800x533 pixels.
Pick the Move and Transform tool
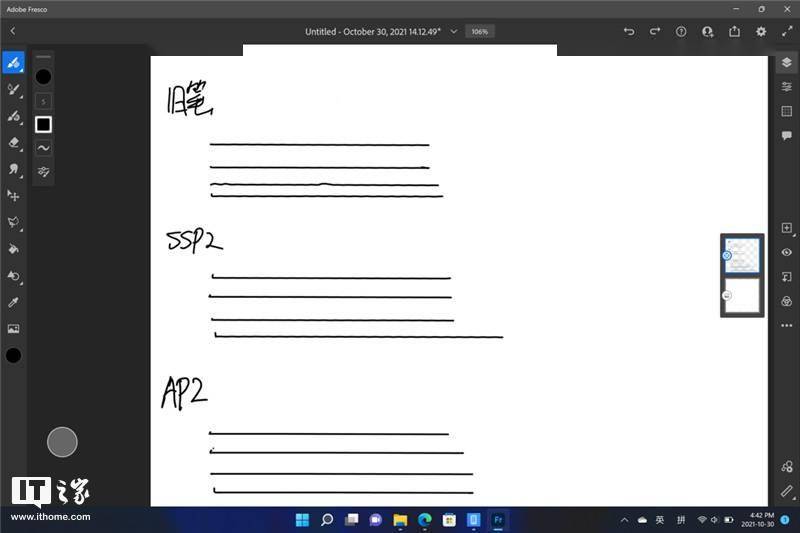tap(13, 196)
